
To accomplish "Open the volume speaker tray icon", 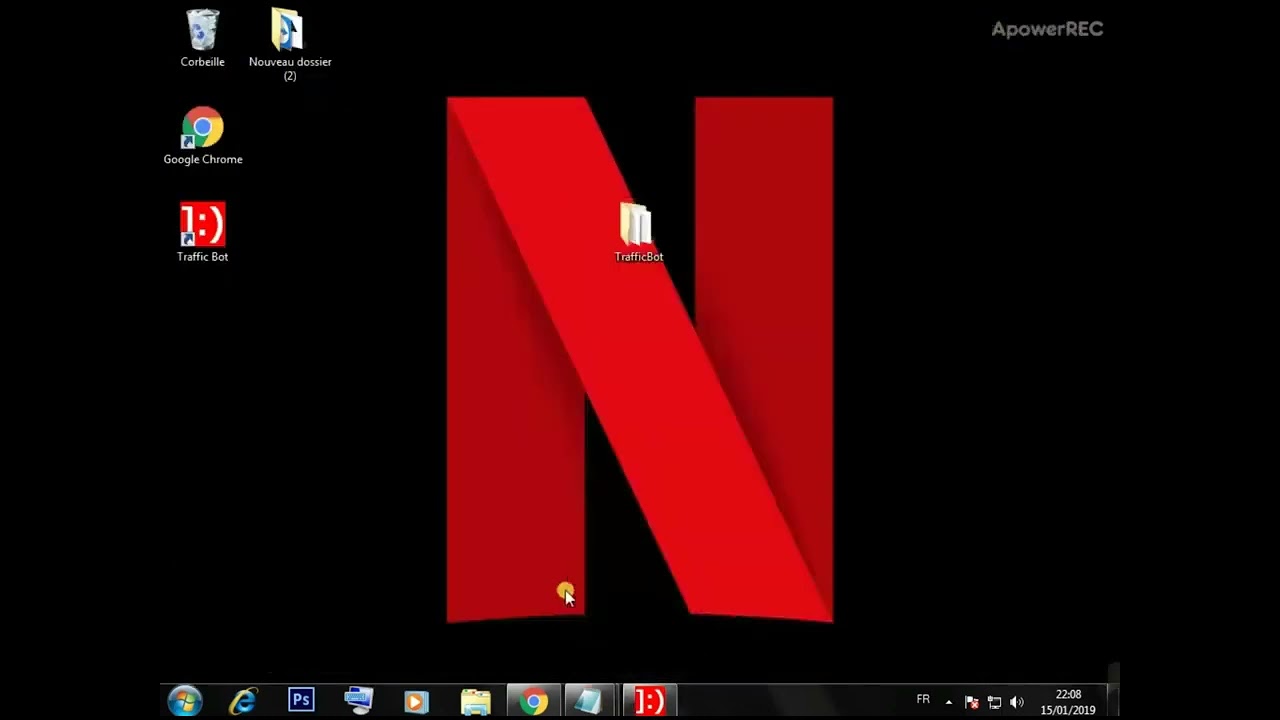I will point(1017,702).
